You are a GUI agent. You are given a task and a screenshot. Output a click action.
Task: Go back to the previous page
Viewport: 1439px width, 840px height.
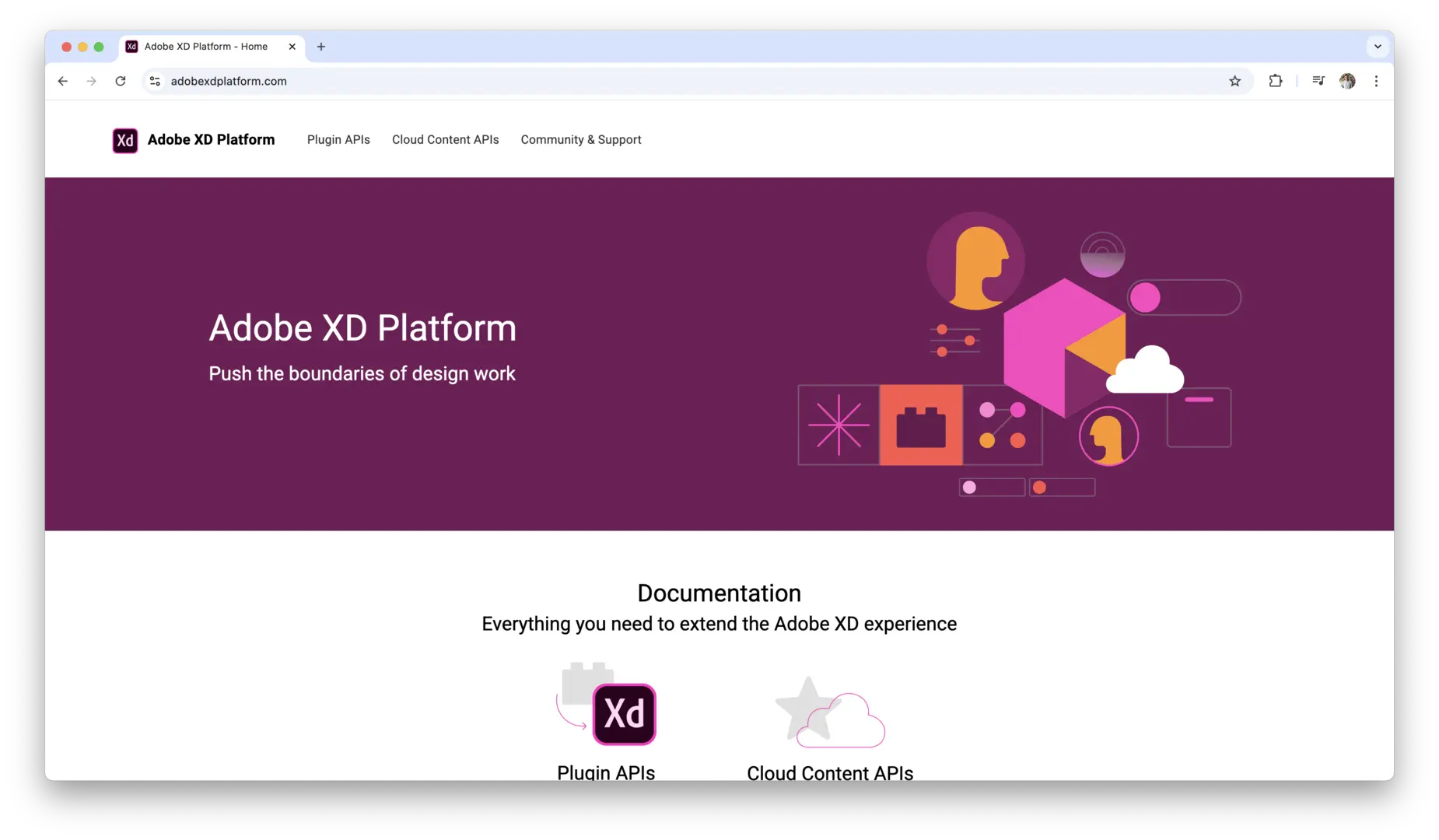pos(63,81)
